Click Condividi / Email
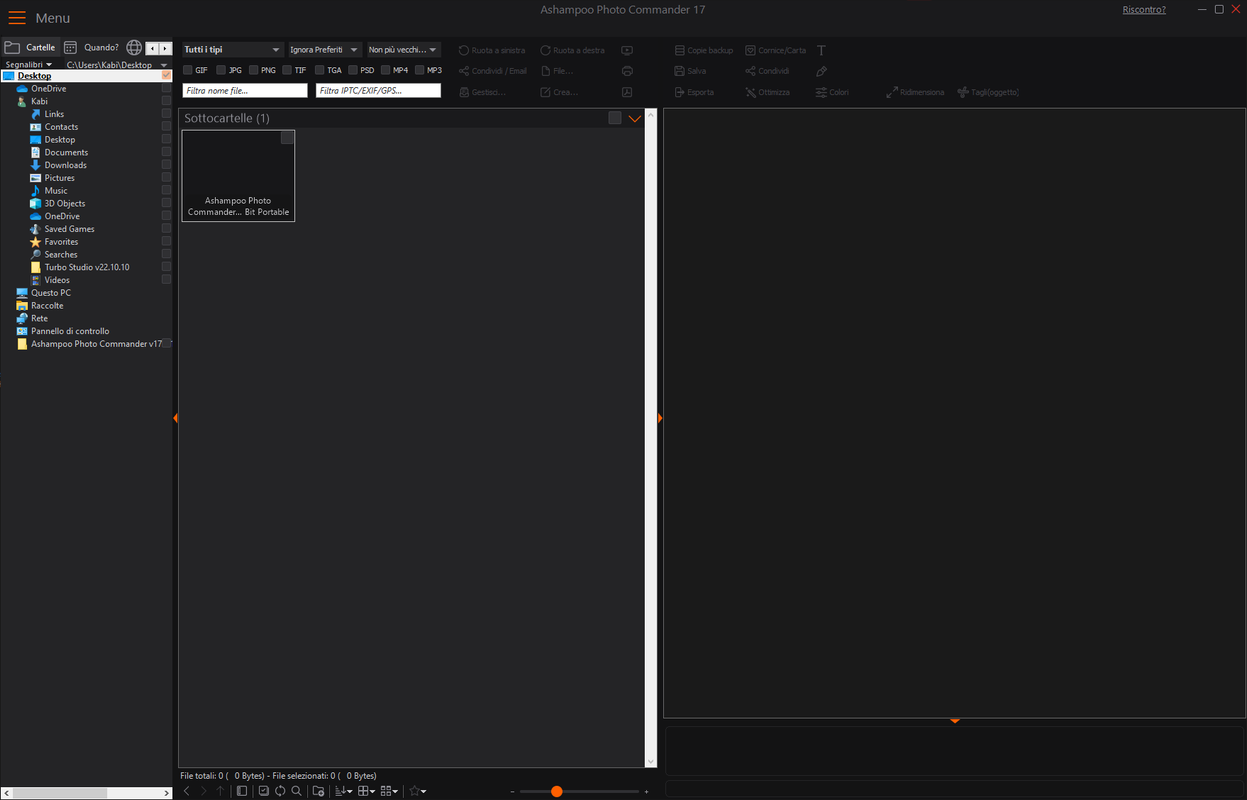Image resolution: width=1247 pixels, height=800 pixels. [x=492, y=71]
